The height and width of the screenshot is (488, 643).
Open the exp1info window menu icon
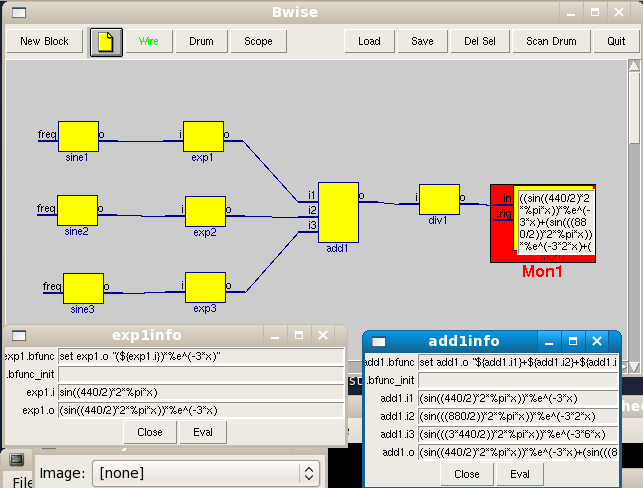[19, 336]
